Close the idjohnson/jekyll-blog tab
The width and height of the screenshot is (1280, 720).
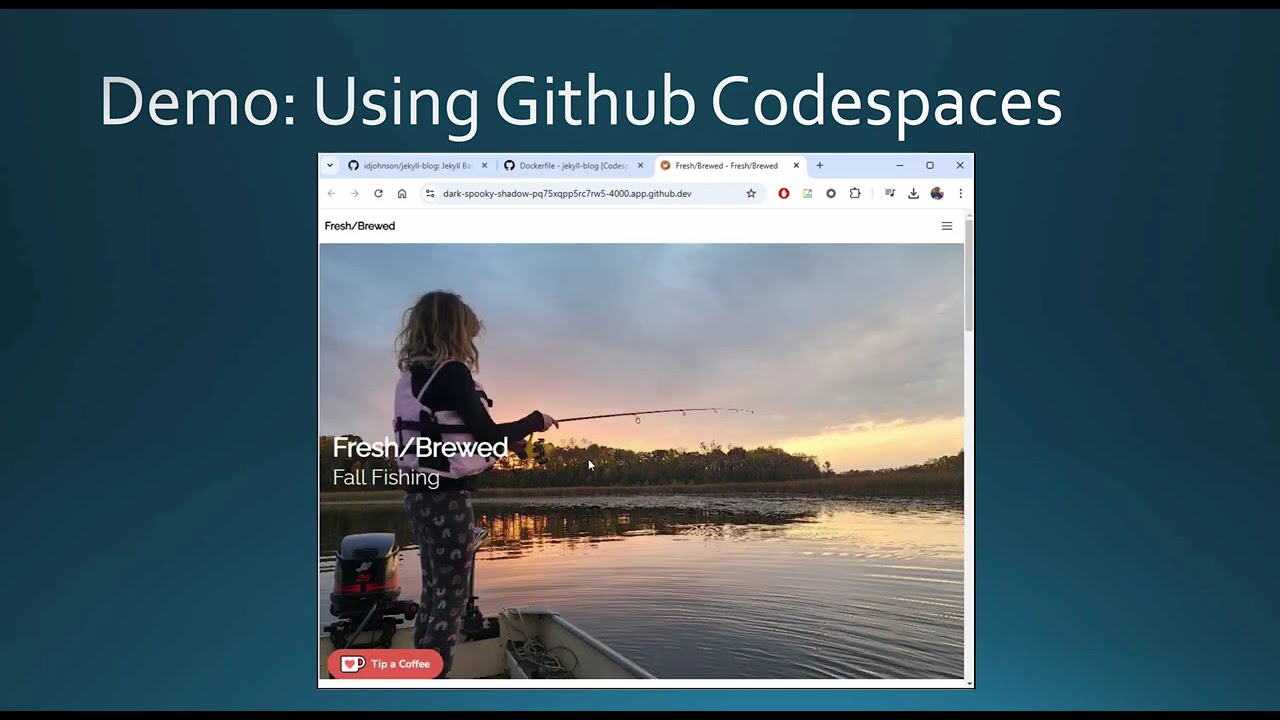[485, 165]
